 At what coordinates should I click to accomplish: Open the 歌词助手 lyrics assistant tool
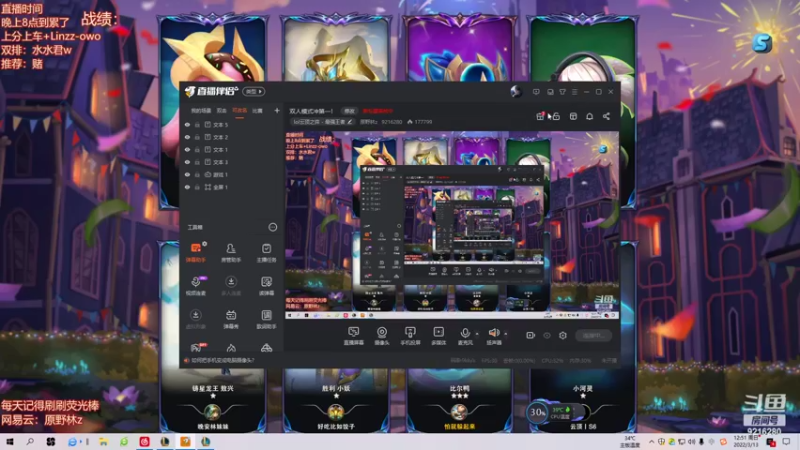coord(266,319)
